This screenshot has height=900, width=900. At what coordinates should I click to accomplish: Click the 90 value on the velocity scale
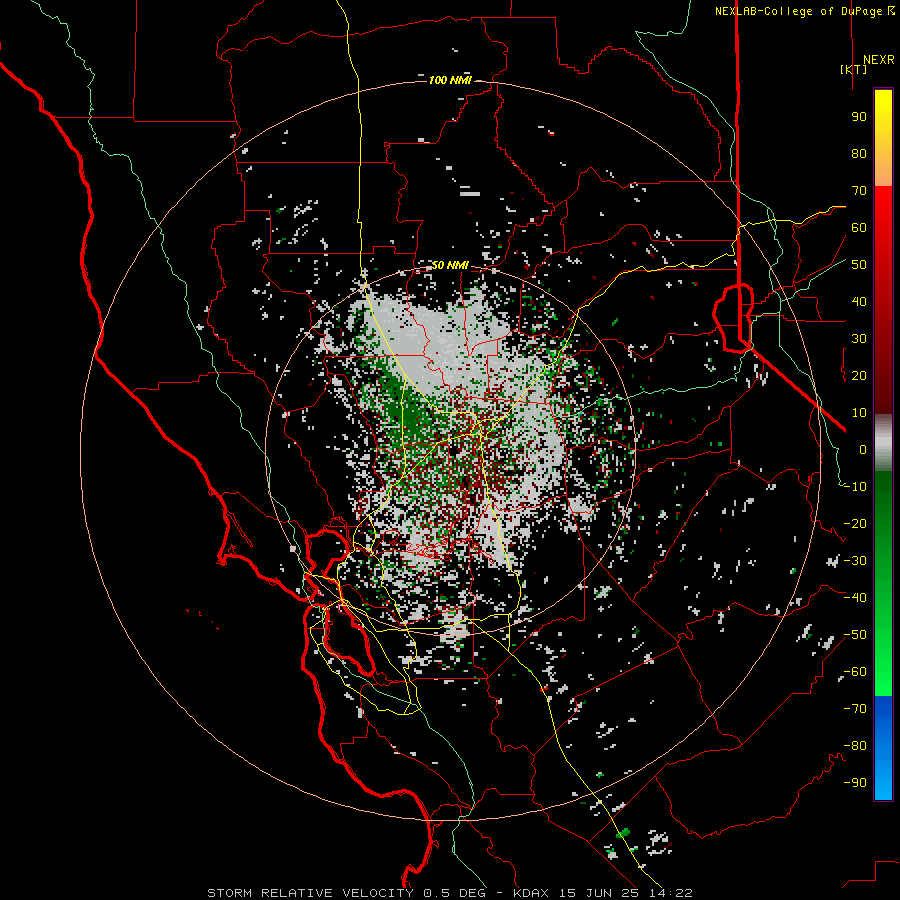click(859, 117)
